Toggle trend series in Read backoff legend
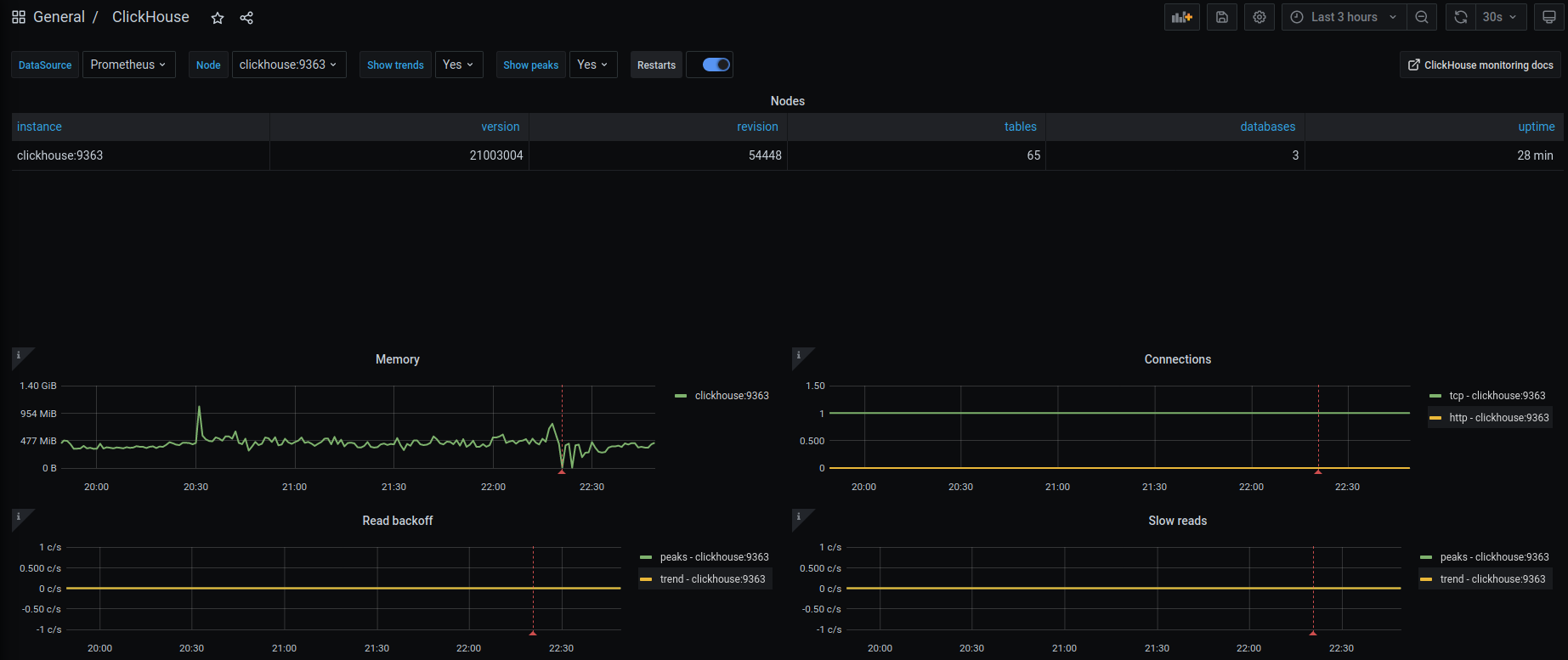 tap(712, 579)
